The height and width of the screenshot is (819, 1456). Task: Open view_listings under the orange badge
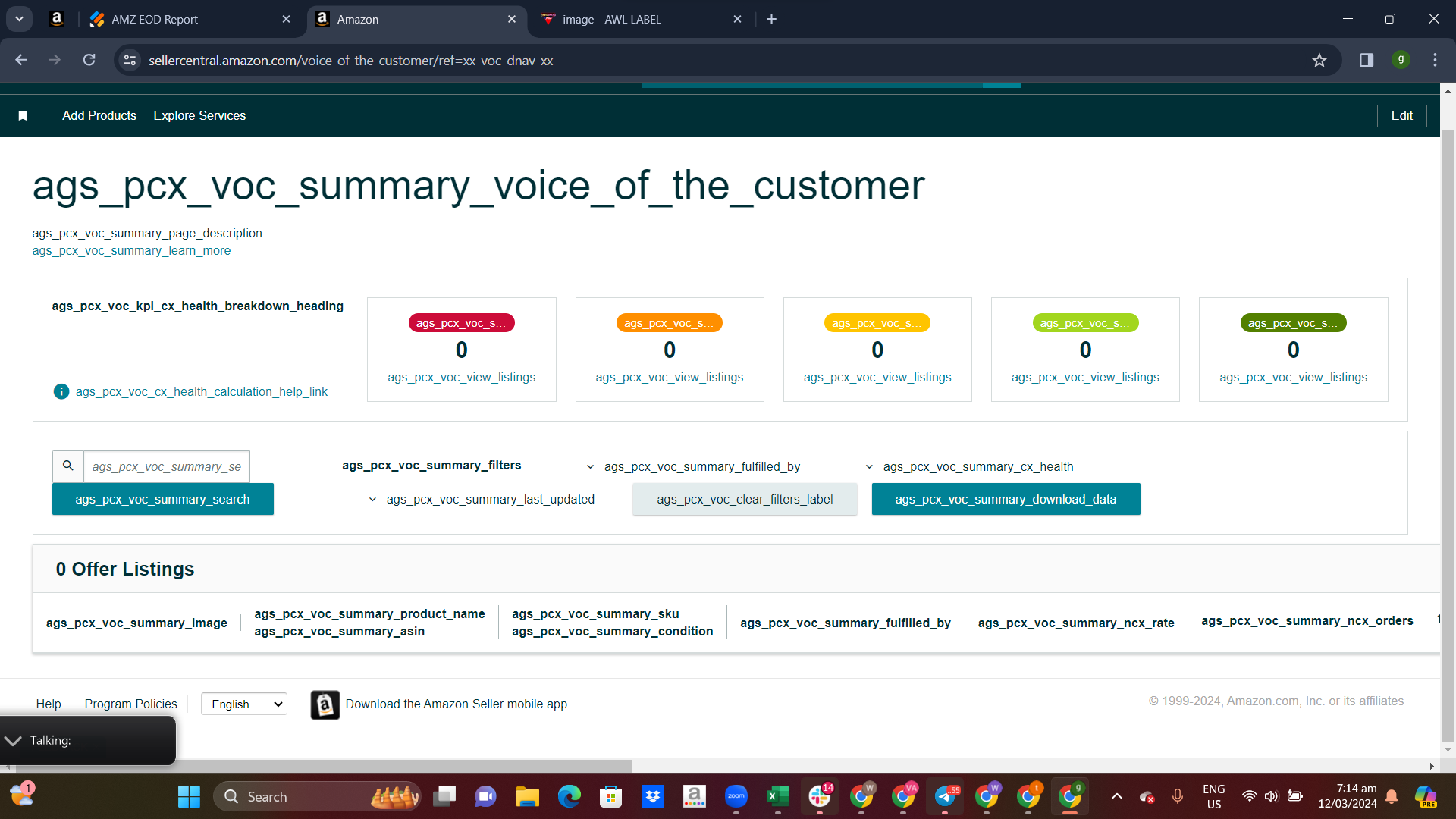click(670, 377)
